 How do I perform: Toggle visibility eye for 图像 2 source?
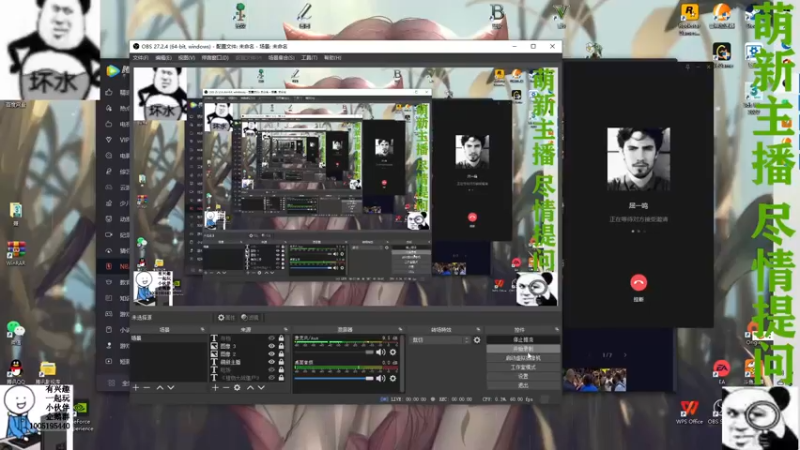tap(271, 354)
